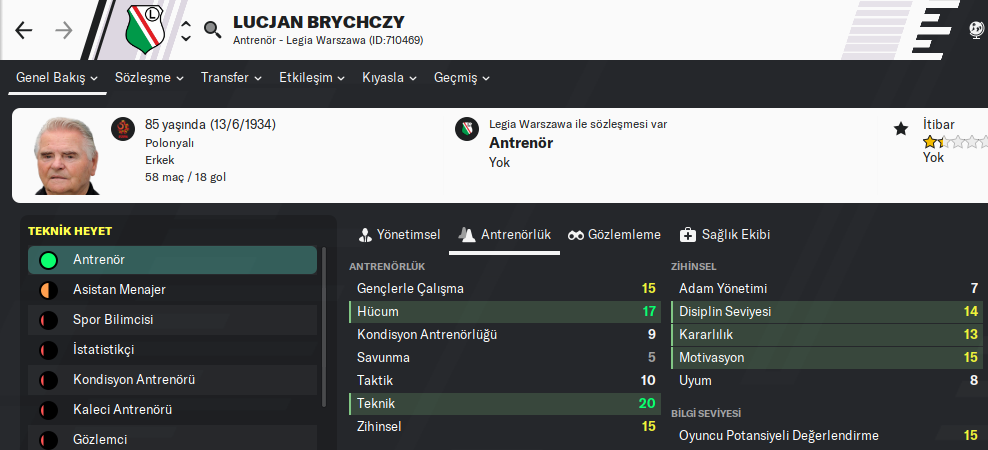Open the Geçmiş menu
Viewport: 988px width, 450px height.
point(462,77)
